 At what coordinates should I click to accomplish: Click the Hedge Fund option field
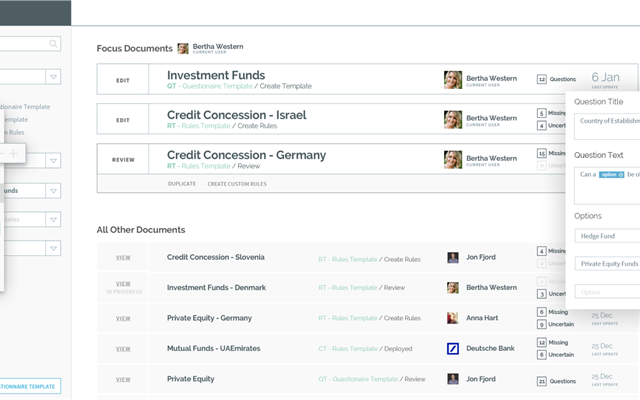point(607,236)
